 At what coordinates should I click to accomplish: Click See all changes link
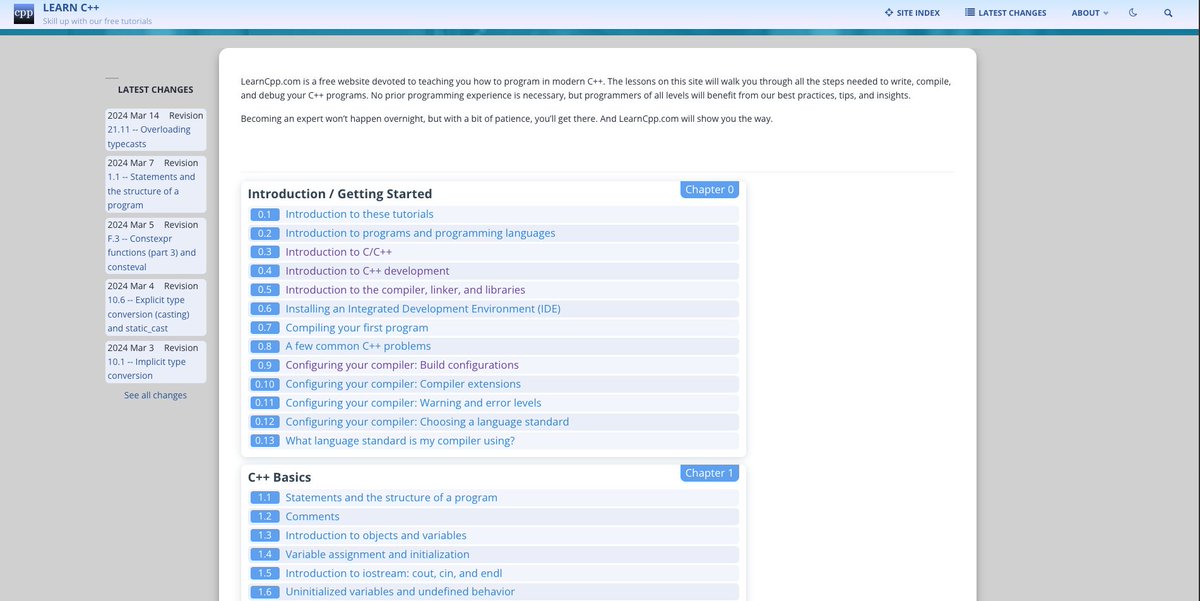155,395
